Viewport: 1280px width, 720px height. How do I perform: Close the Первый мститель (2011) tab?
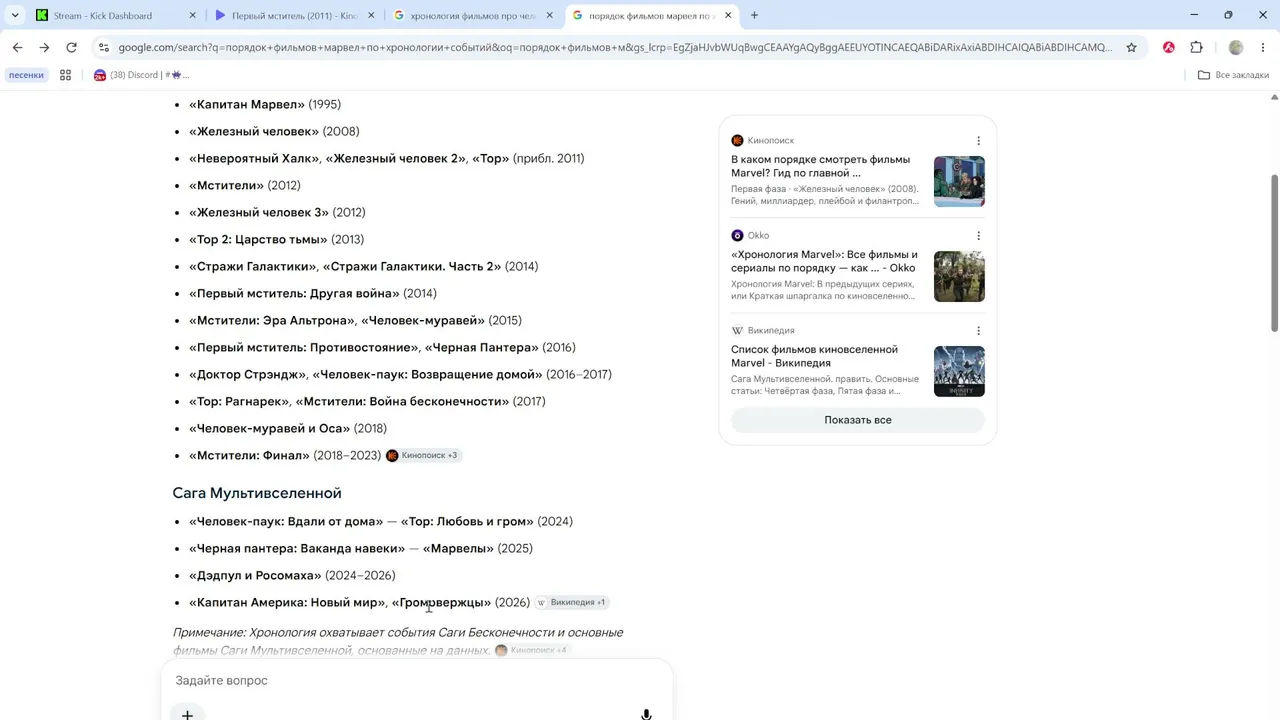click(x=371, y=15)
